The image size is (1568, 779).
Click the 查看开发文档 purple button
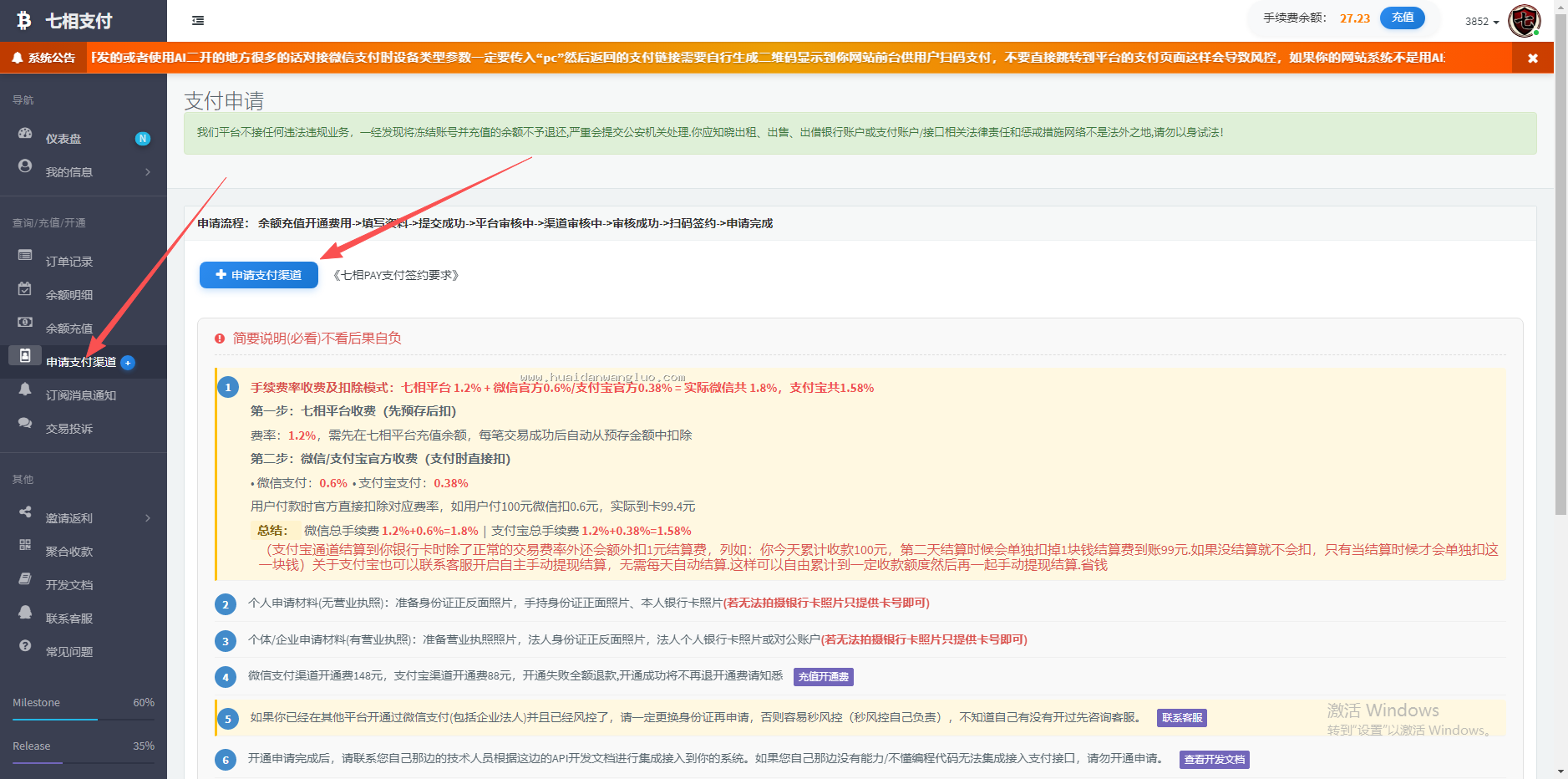[1215, 760]
